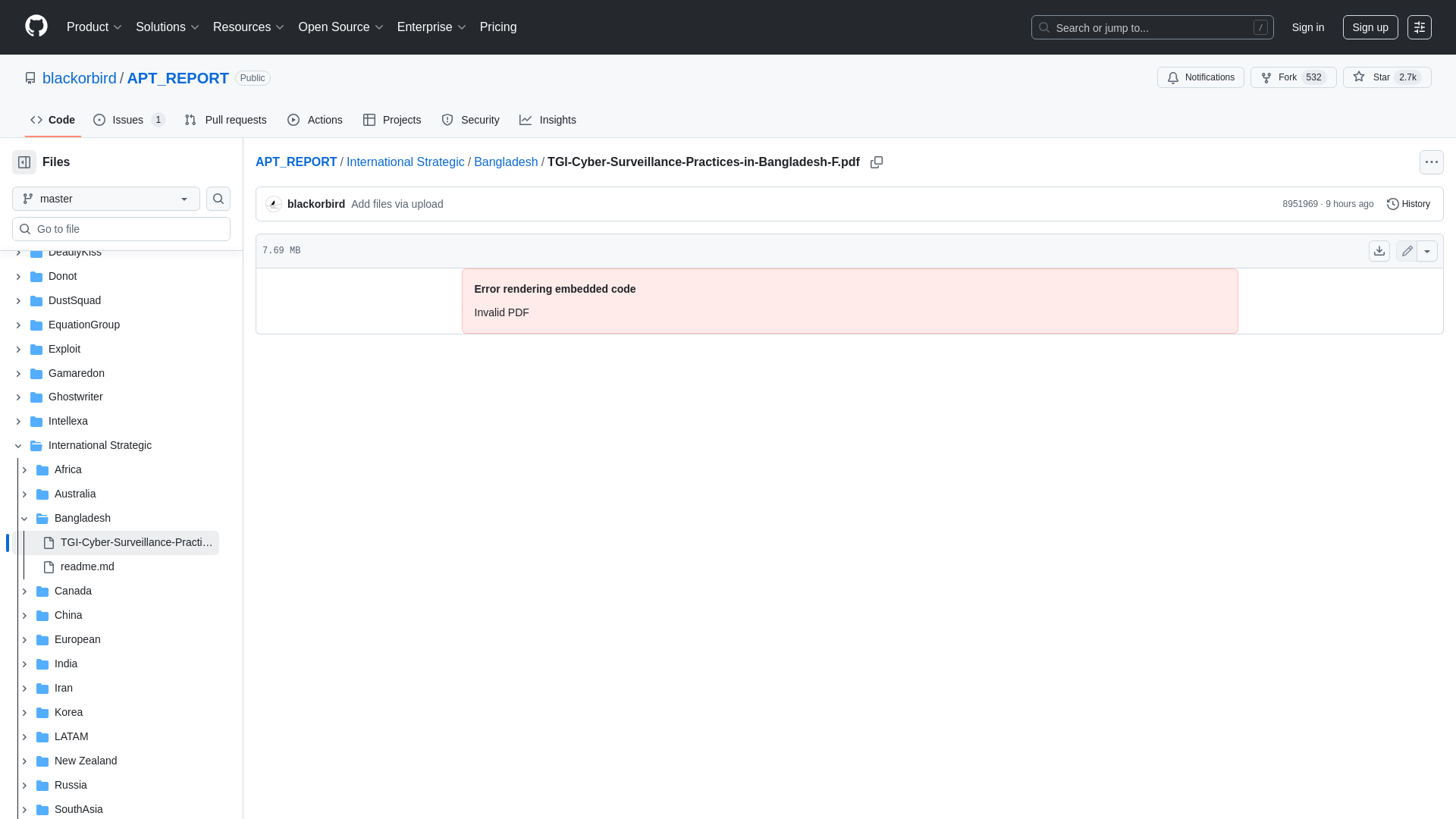Go to the Pricing page

pyautogui.click(x=498, y=27)
